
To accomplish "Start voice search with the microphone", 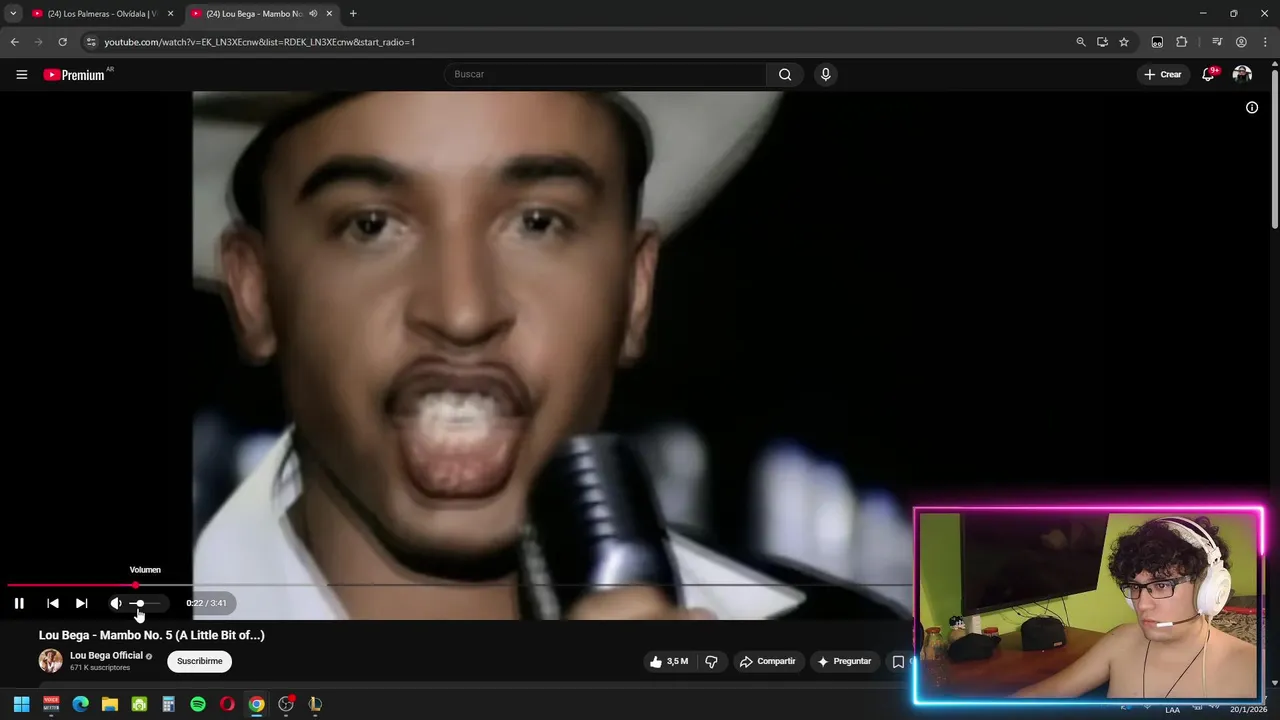I will point(825,74).
